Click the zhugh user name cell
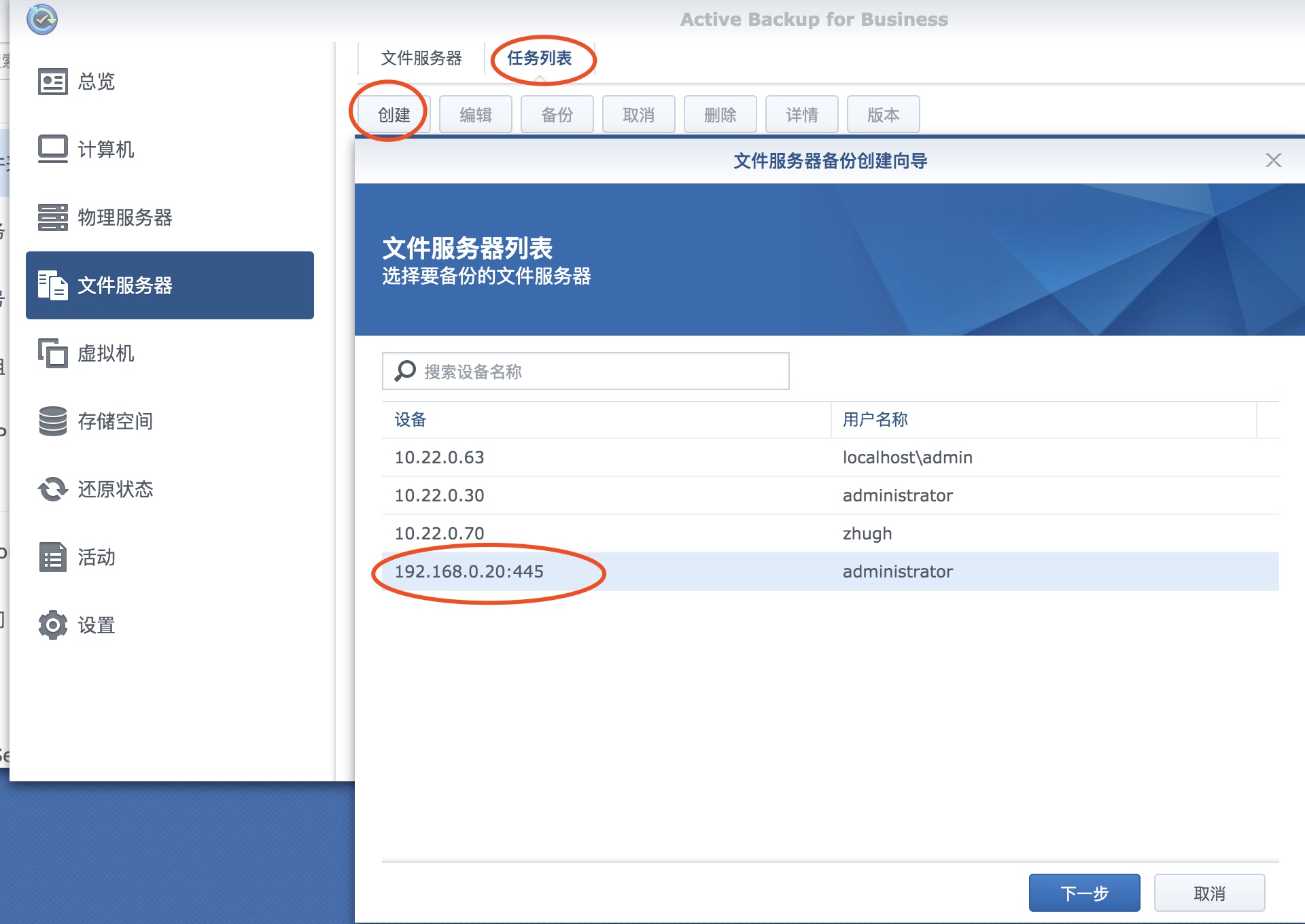 pyautogui.click(x=867, y=533)
